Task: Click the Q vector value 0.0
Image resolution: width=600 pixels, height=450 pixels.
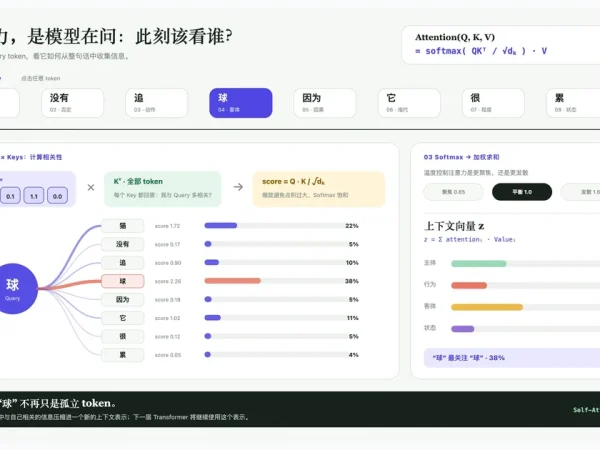Action: (x=57, y=196)
